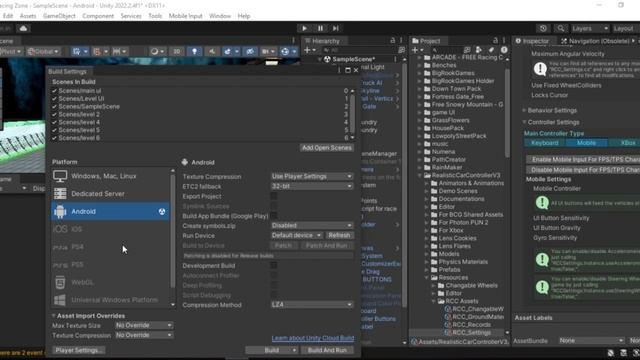Open the Texture Compression dropdown
Image resolution: width=640 pixels, height=360 pixels.
312,176
